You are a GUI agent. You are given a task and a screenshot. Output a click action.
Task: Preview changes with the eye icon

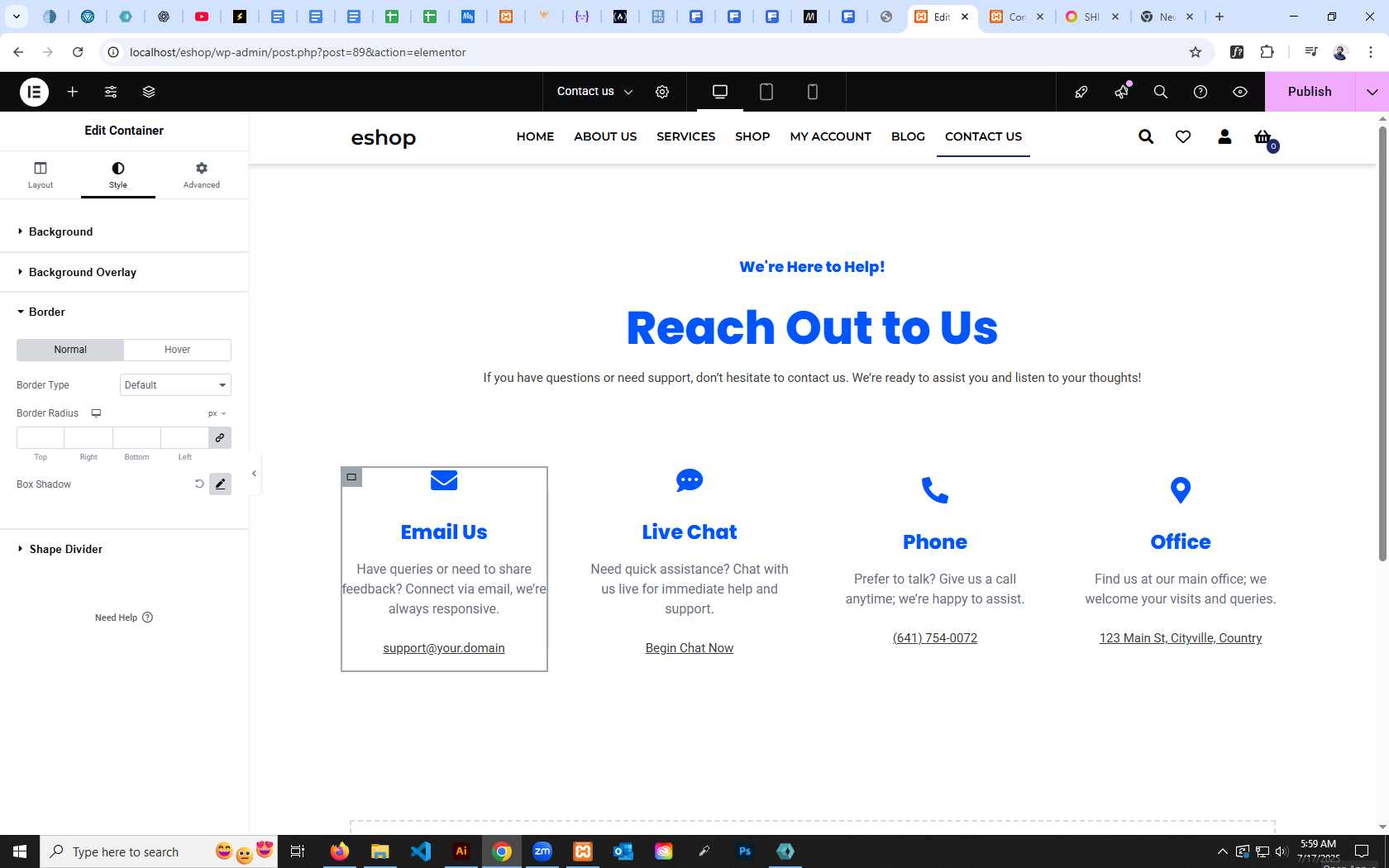(x=1240, y=92)
